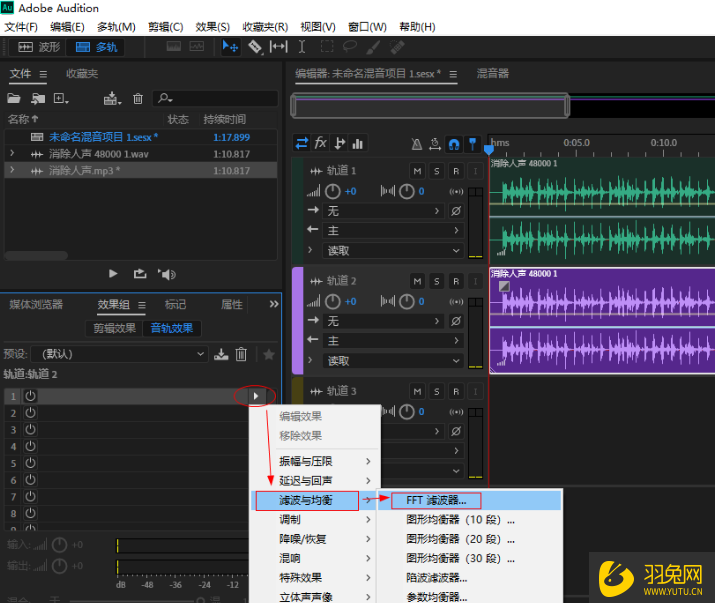Toggle loop playback in Files panel
The height and width of the screenshot is (603, 715).
click(x=140, y=274)
